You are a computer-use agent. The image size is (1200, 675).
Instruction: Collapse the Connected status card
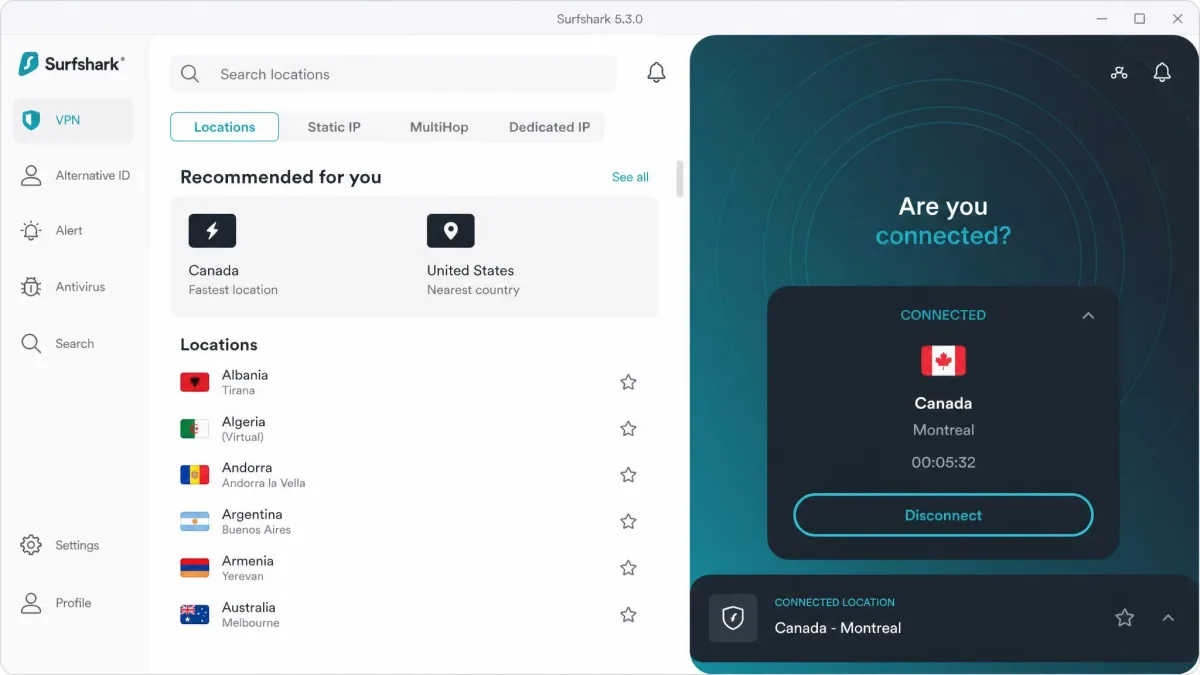(1088, 315)
